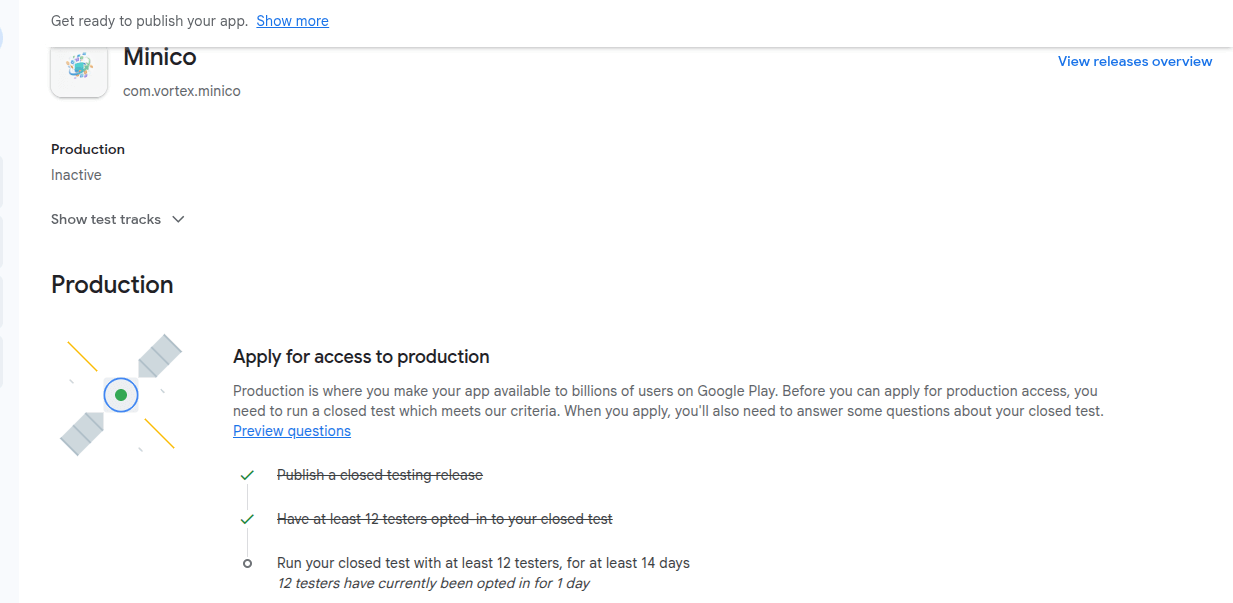Screen dimensions: 1233x603
Task: Select the Production section heading
Action: pos(111,284)
